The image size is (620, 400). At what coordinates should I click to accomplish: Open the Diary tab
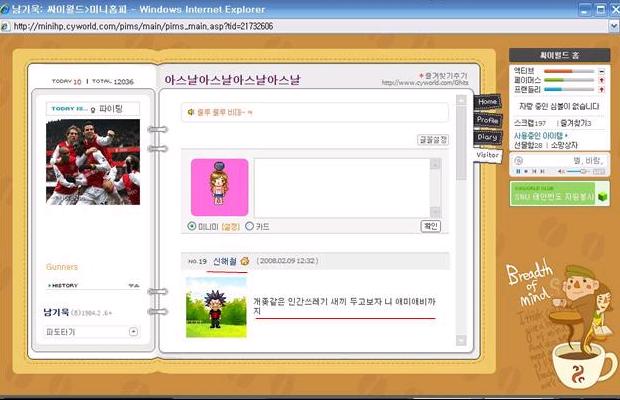click(488, 137)
